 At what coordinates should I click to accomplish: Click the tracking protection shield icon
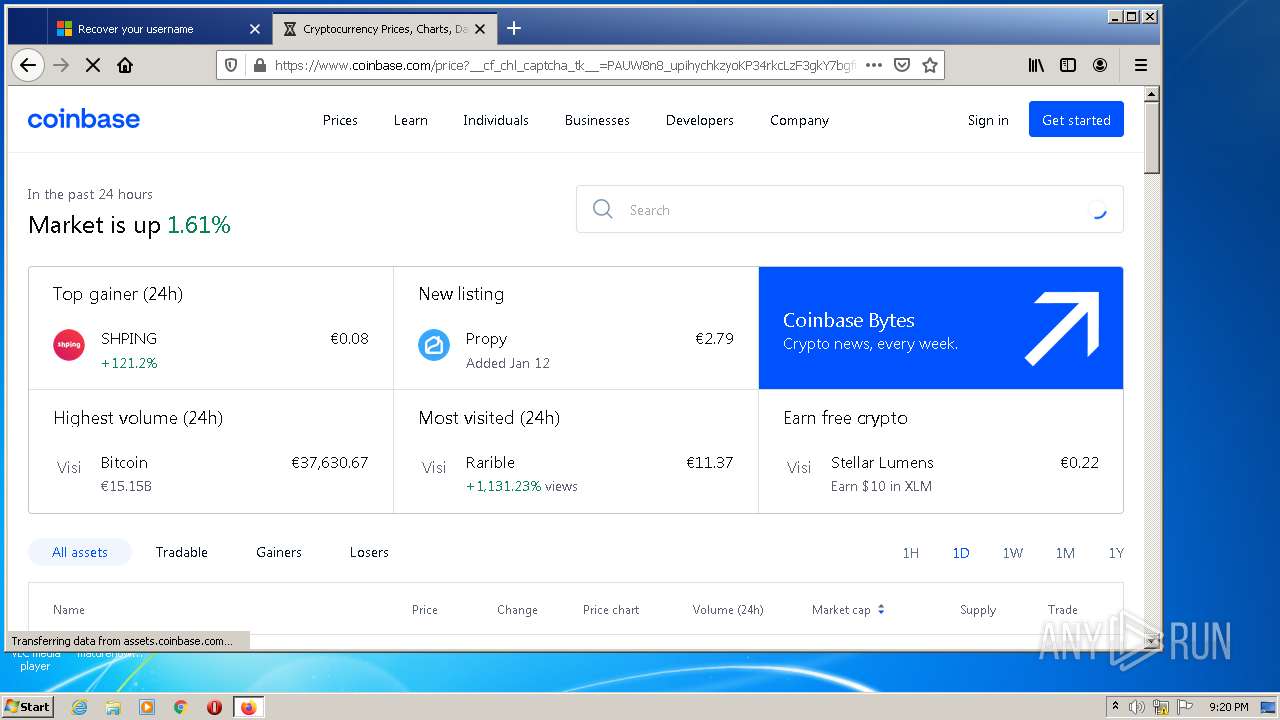click(231, 65)
